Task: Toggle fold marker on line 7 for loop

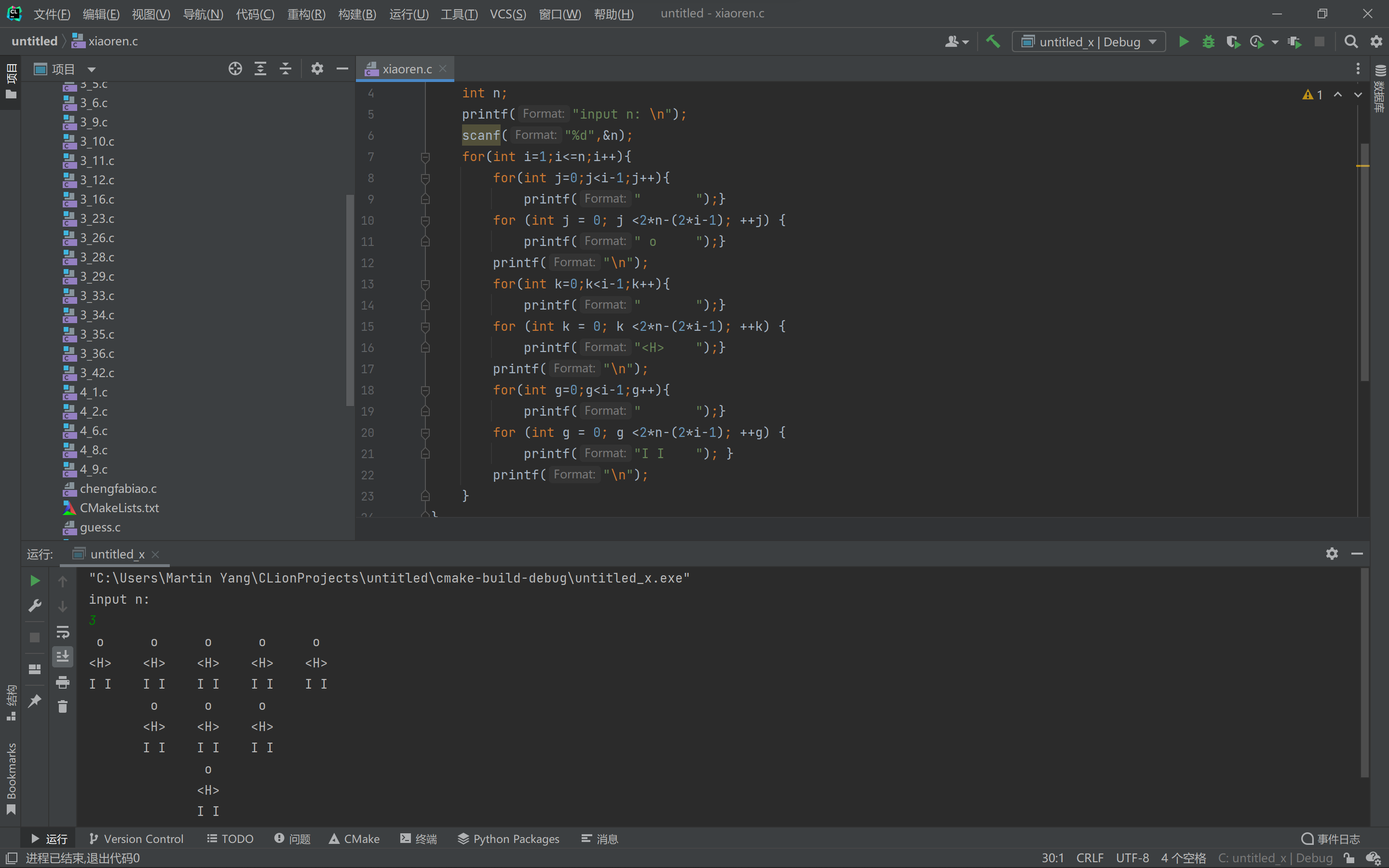Action: pyautogui.click(x=425, y=157)
